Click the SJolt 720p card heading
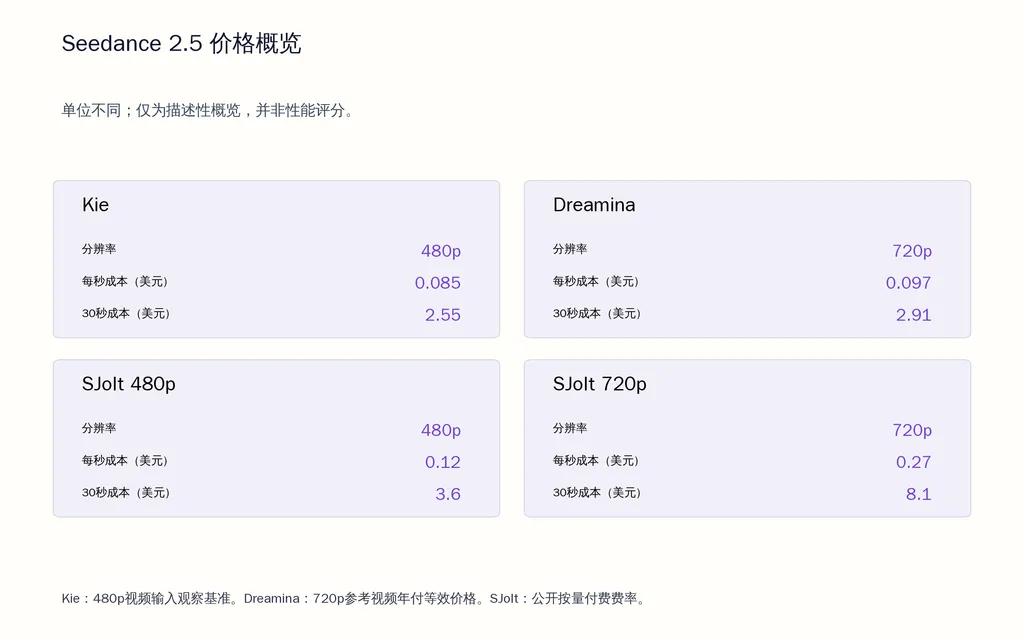Screen dimensions: 1024x640 tap(600, 384)
